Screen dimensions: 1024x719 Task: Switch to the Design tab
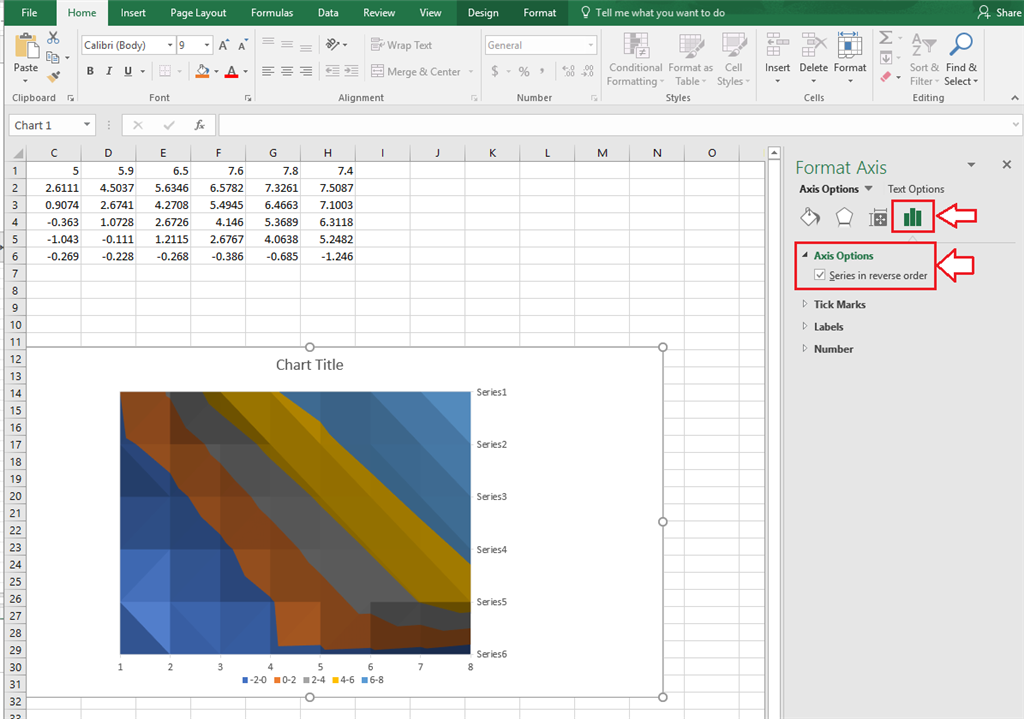[483, 12]
